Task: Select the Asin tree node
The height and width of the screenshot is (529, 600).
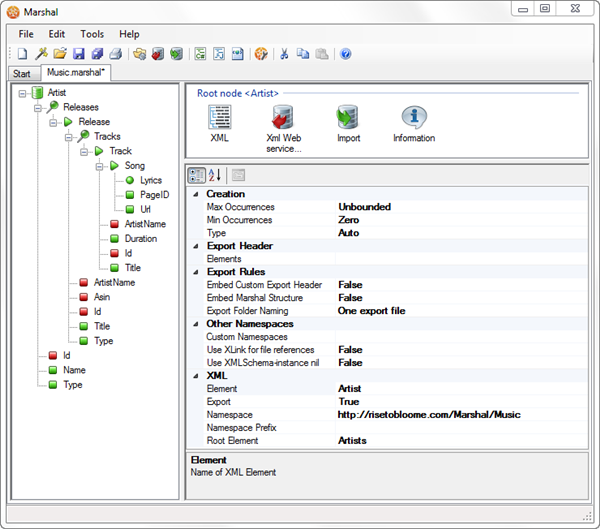Action: click(x=102, y=297)
